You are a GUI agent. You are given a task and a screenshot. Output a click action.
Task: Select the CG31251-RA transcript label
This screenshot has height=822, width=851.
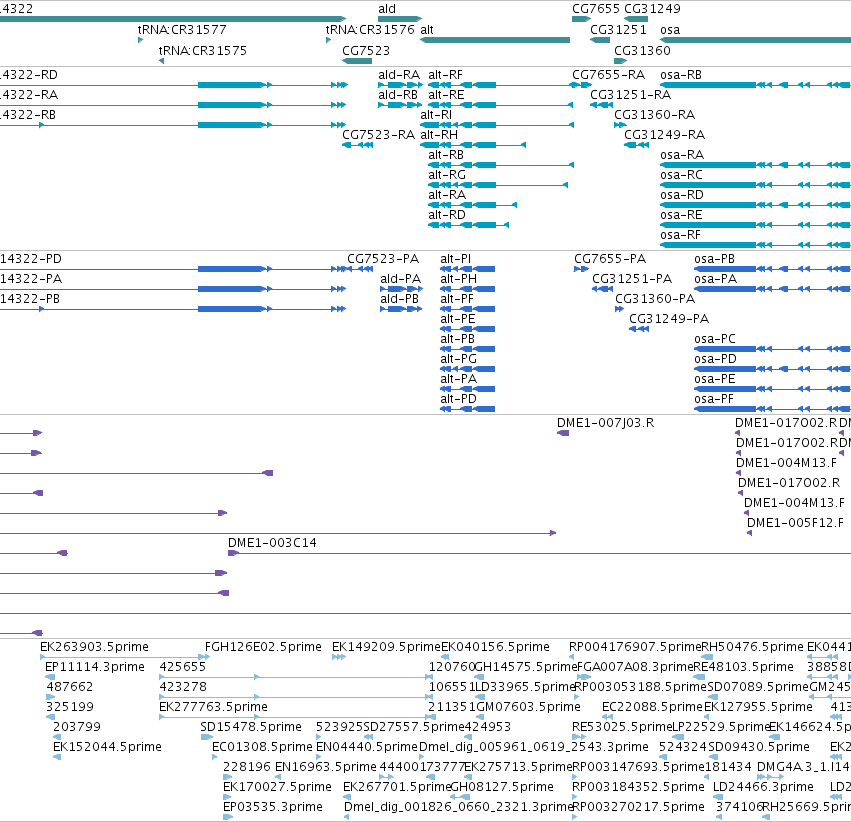pyautogui.click(x=631, y=95)
